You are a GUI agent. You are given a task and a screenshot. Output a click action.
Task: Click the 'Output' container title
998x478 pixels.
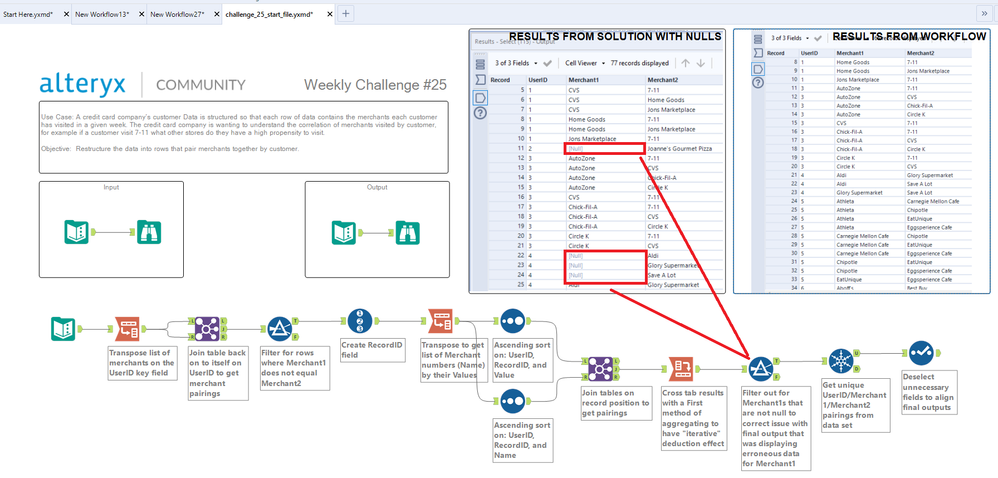(377, 187)
